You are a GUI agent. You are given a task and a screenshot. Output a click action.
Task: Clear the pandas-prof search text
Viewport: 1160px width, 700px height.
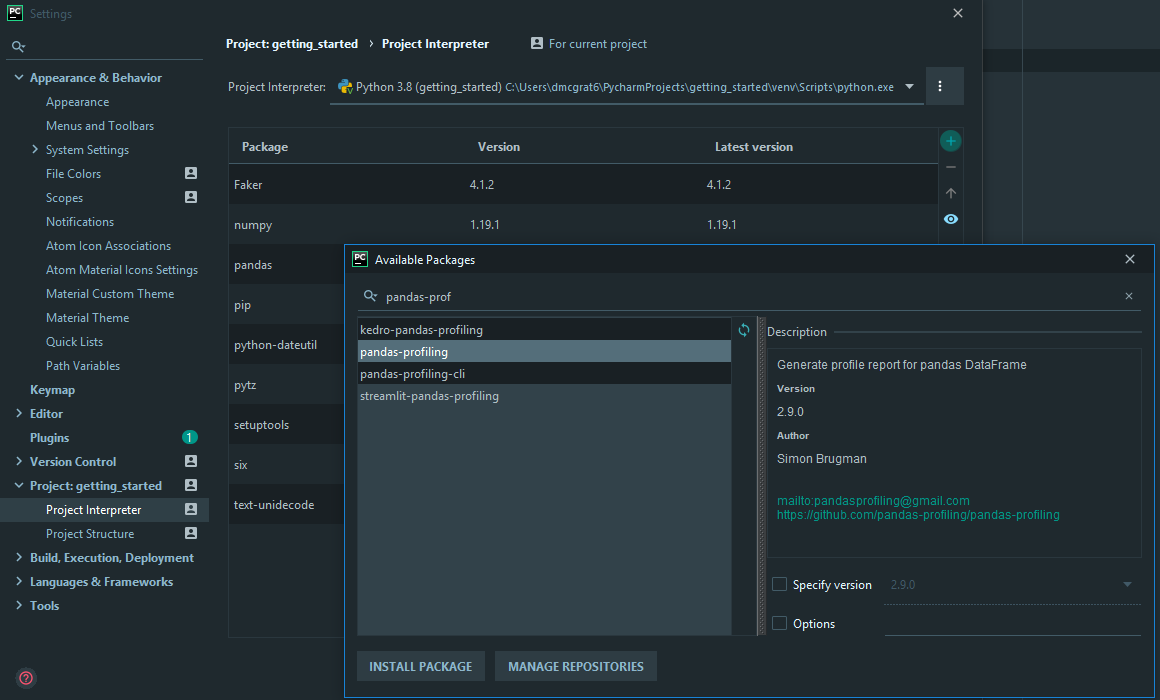pos(1129,296)
